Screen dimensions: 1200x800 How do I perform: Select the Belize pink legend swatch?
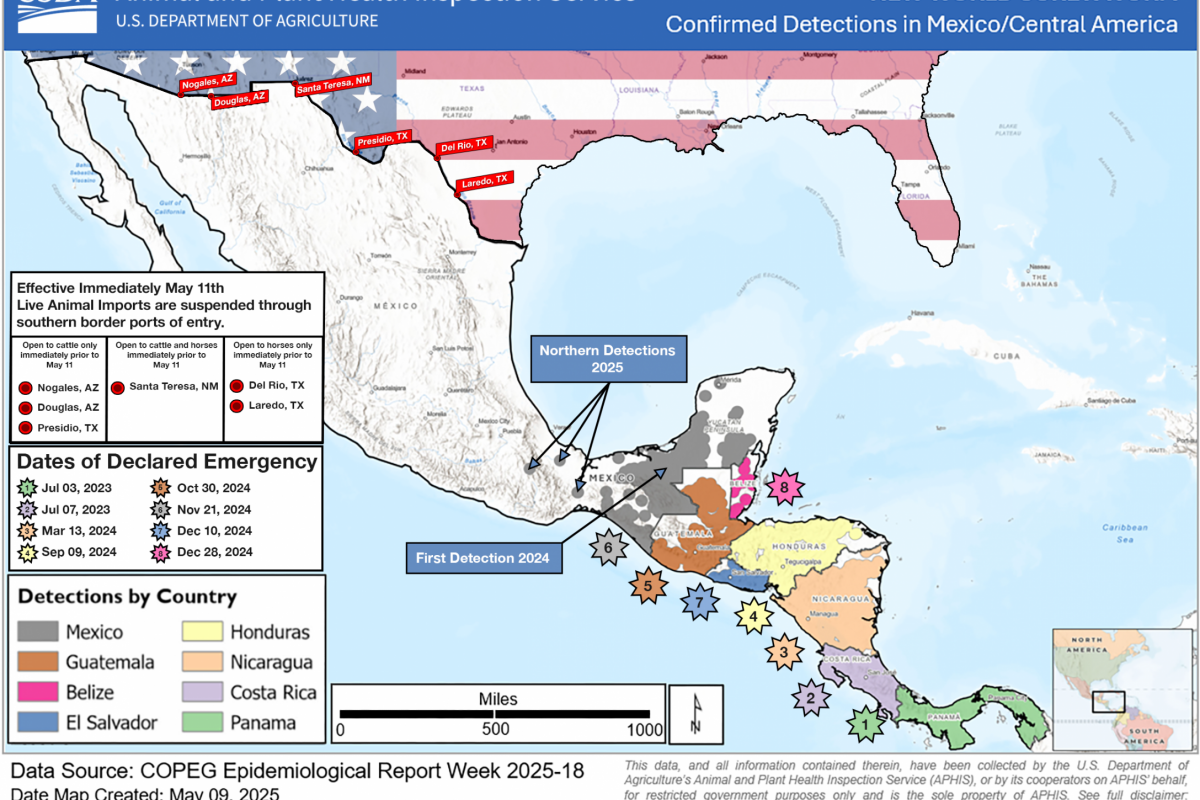[38, 692]
